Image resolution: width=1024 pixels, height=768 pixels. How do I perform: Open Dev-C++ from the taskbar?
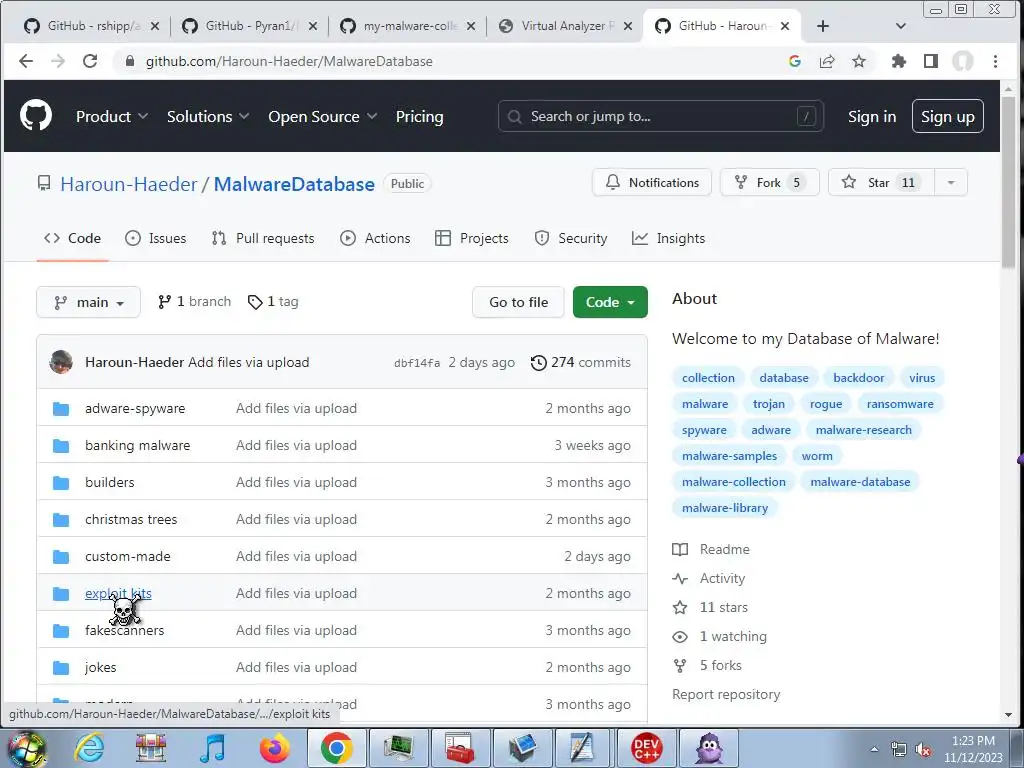[647, 748]
